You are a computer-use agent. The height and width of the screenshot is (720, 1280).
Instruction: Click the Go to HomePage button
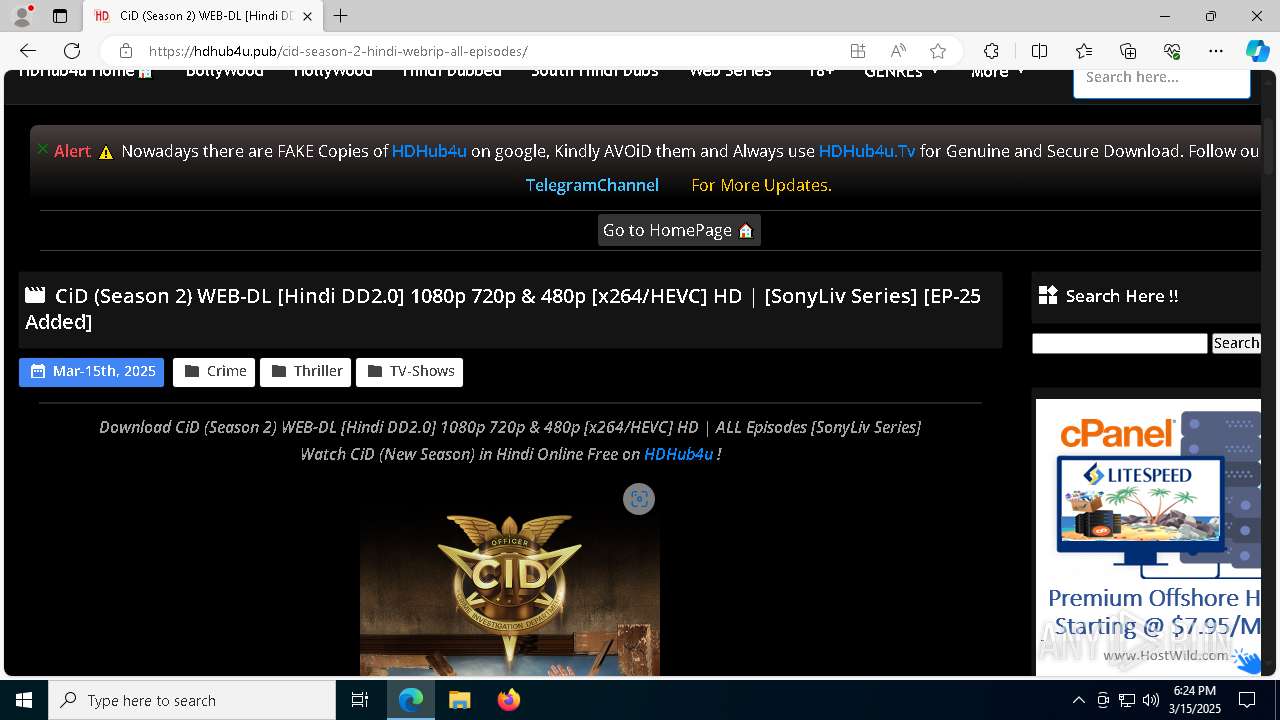tap(679, 230)
